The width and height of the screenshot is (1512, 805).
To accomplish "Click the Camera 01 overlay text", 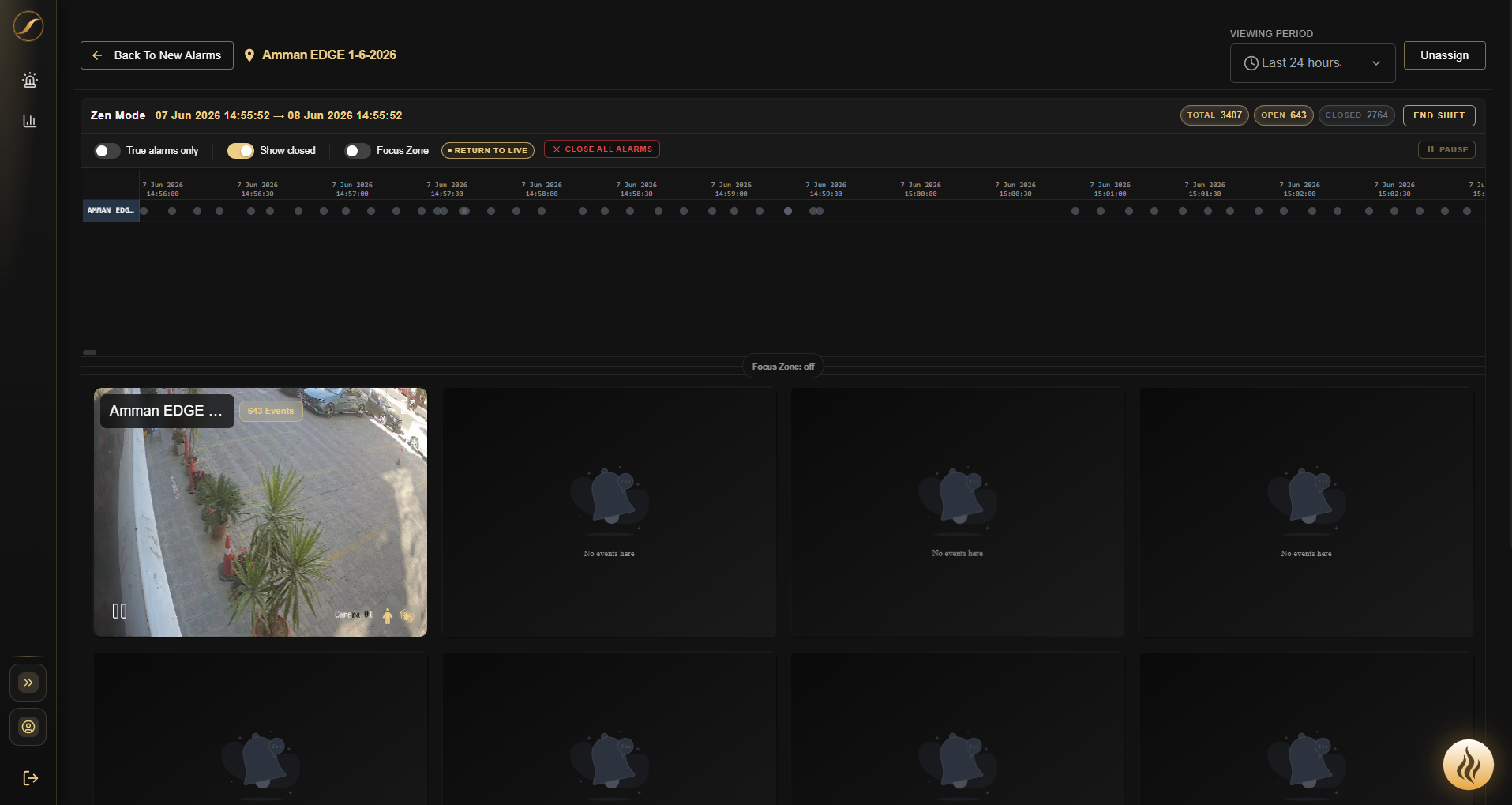I will click(x=353, y=615).
